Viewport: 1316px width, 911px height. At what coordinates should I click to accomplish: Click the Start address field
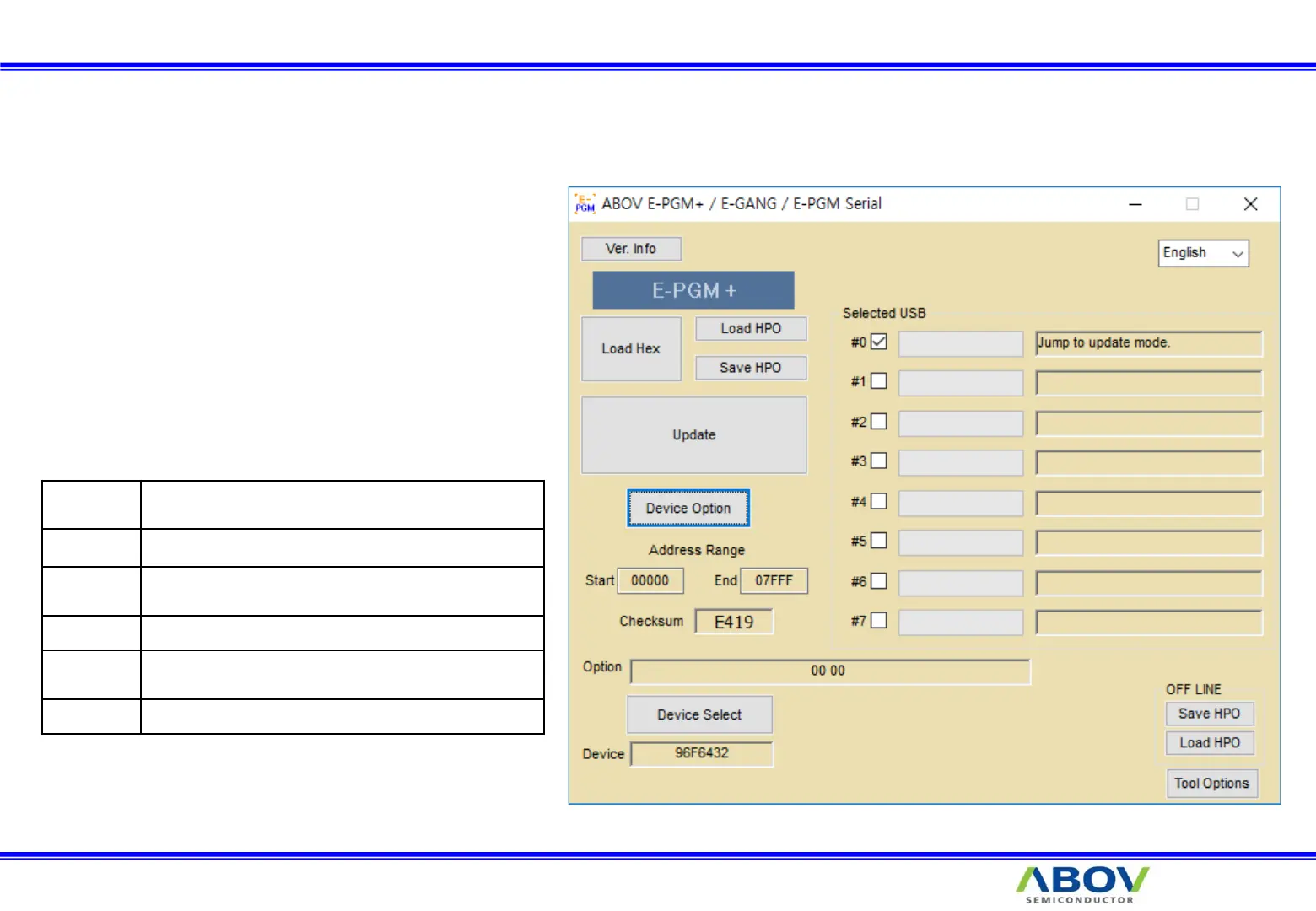point(650,581)
